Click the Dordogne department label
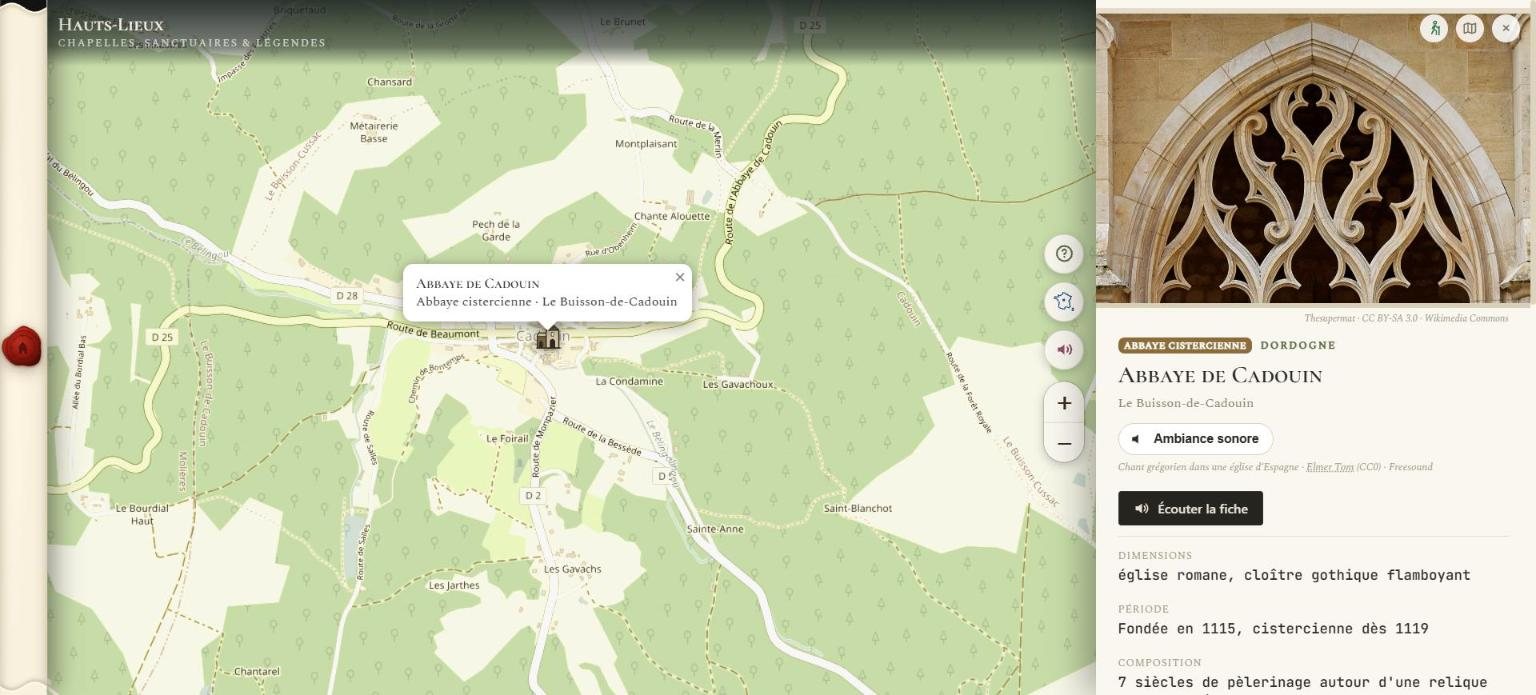This screenshot has height=695, width=1536. click(1298, 346)
